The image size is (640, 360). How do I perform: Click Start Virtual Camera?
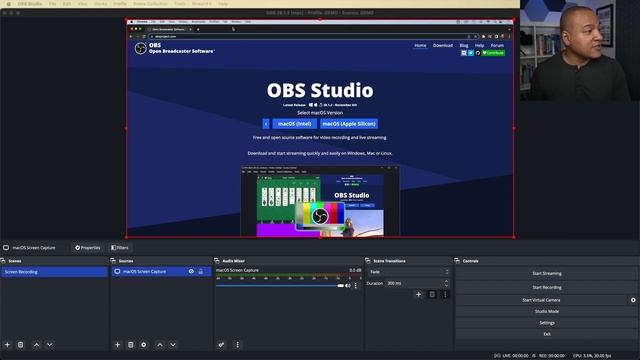click(541, 300)
